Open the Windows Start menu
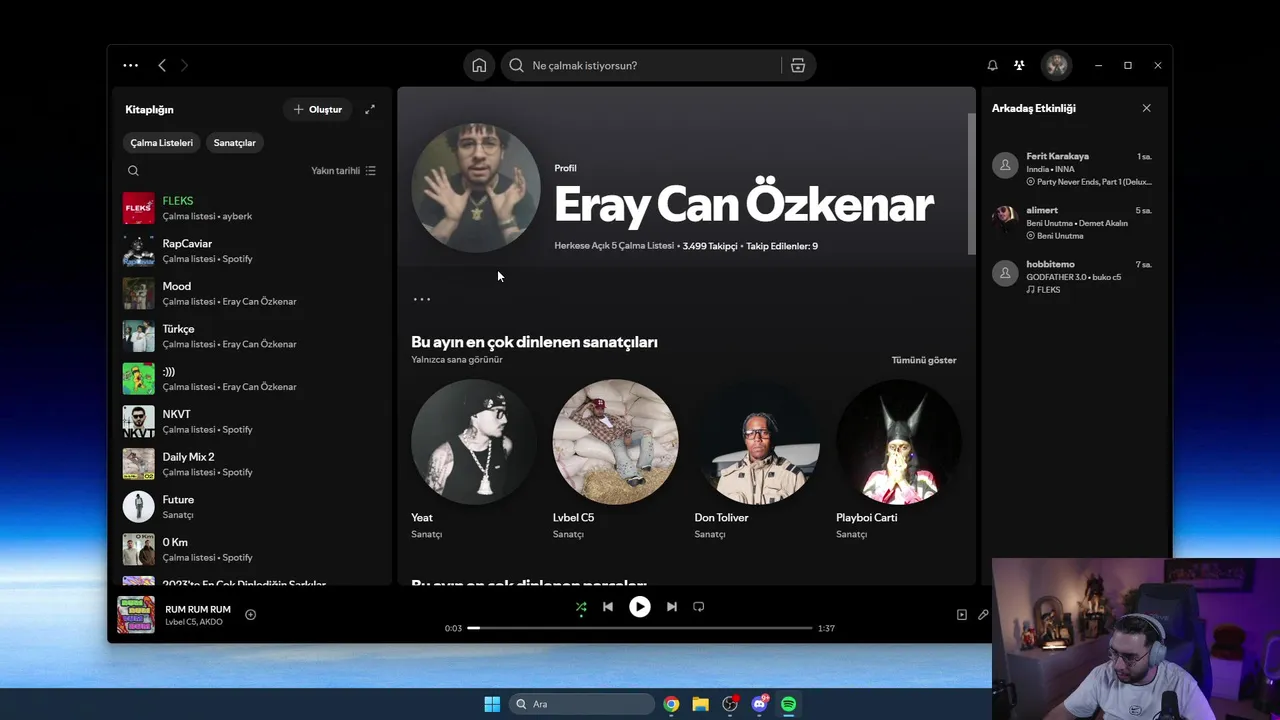The image size is (1280, 720). coord(492,704)
